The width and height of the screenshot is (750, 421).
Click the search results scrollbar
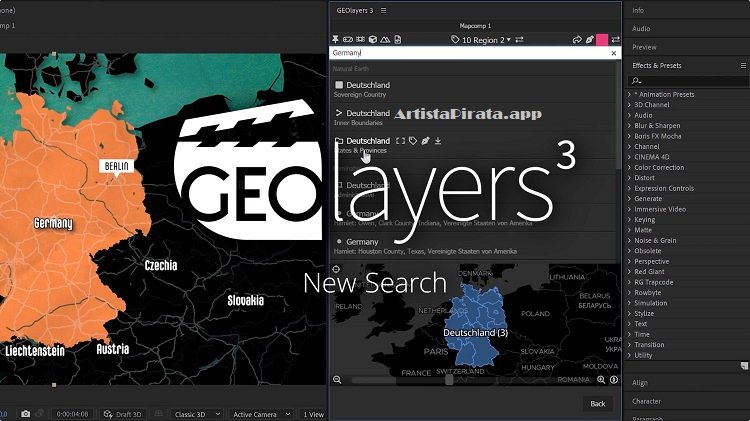618,115
